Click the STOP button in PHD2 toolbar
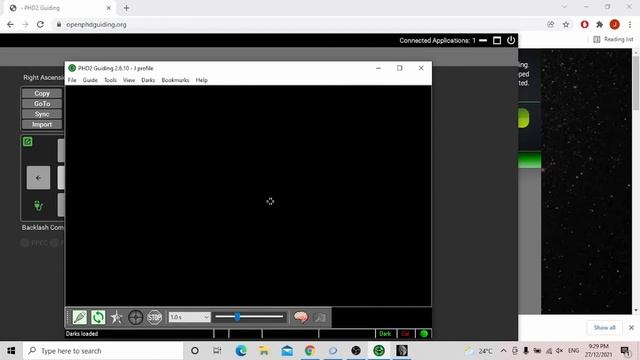The width and height of the screenshot is (640, 360). click(x=154, y=317)
